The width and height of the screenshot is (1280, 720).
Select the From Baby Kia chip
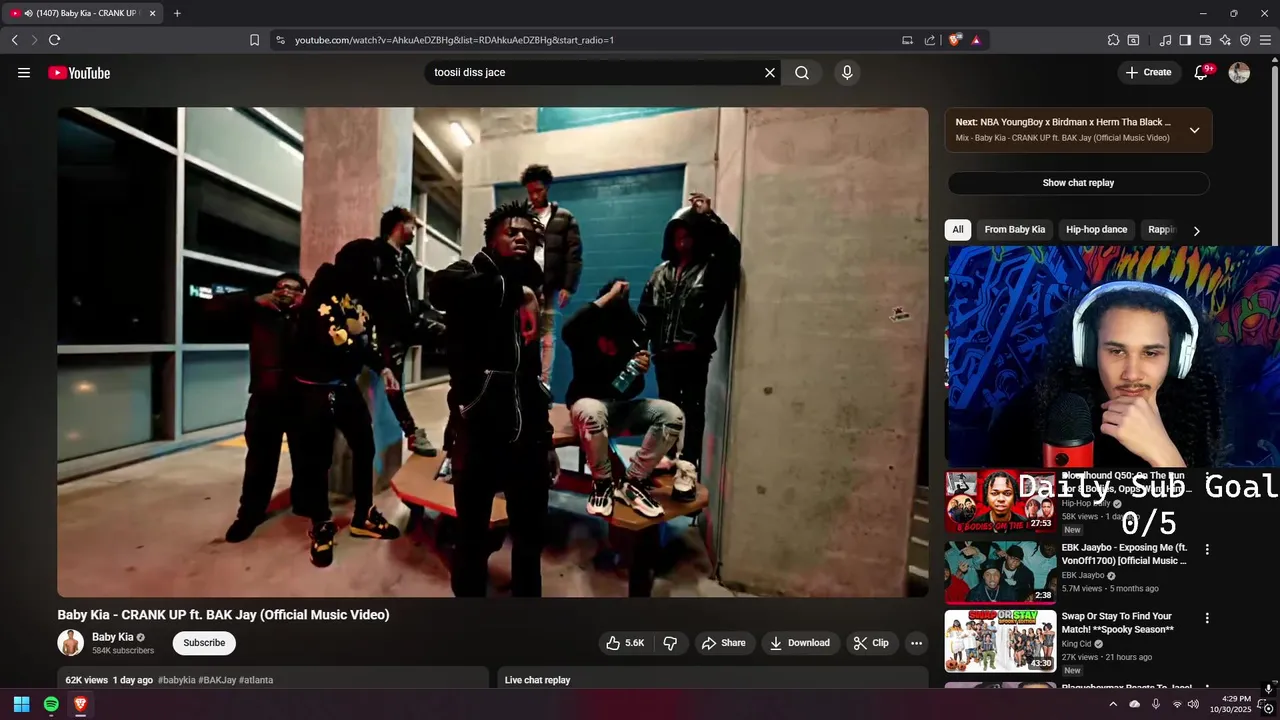coord(1014,230)
